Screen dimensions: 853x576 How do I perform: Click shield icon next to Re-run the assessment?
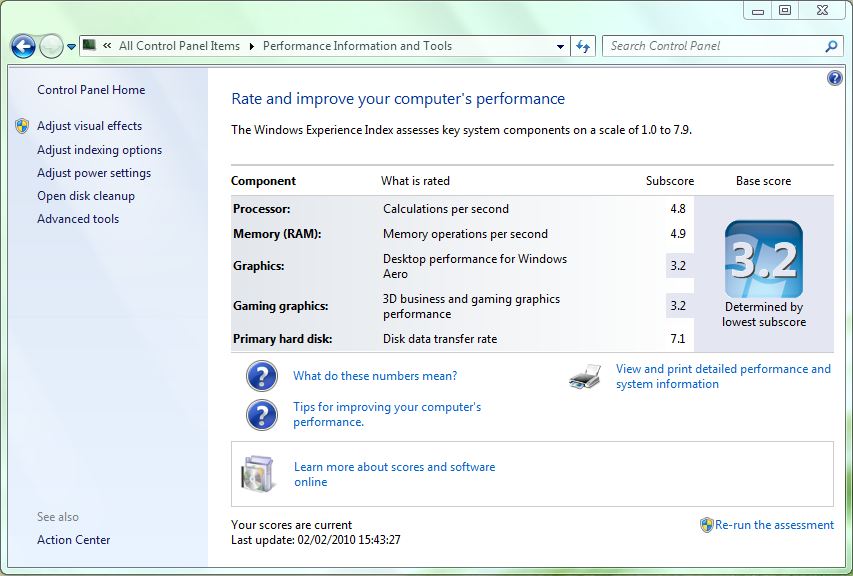point(706,525)
